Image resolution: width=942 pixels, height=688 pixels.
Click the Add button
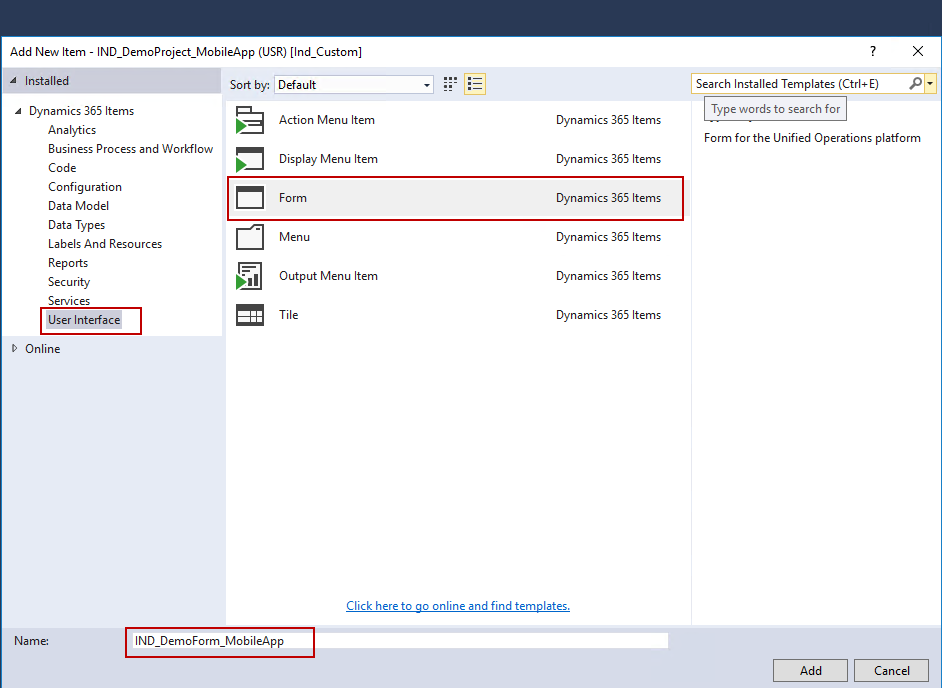pyautogui.click(x=810, y=670)
